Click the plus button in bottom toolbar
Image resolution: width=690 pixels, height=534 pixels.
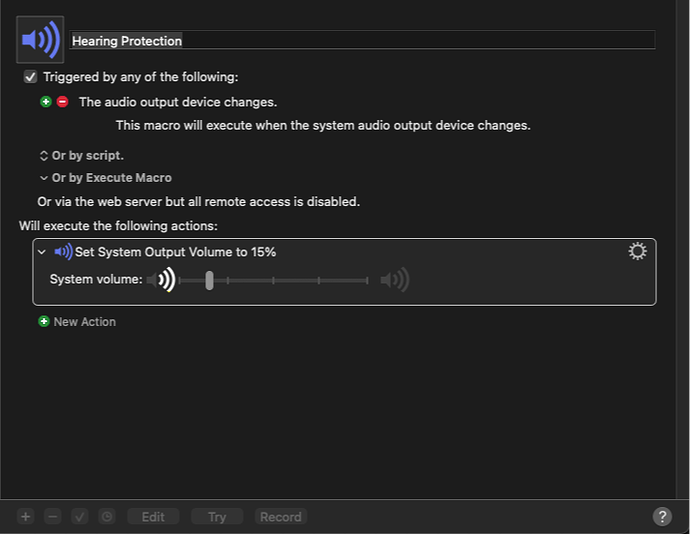pos(26,517)
